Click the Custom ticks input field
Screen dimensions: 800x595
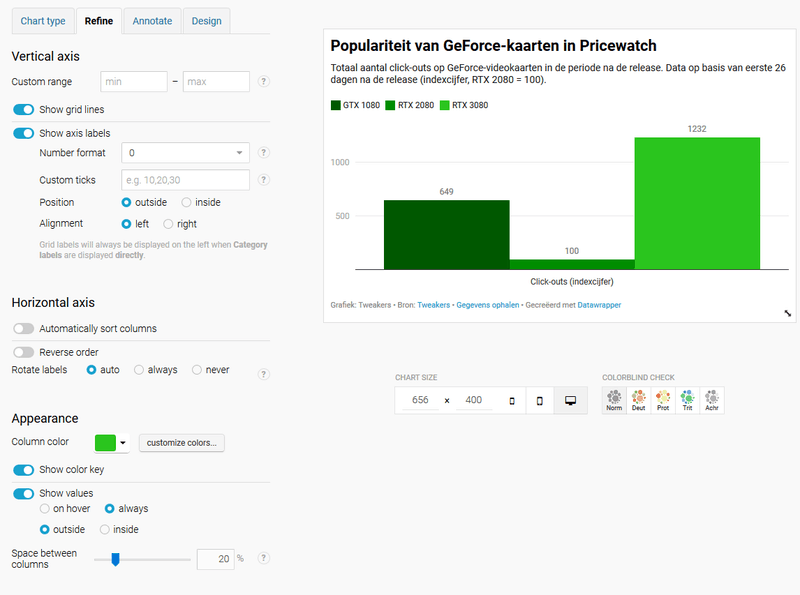[185, 180]
